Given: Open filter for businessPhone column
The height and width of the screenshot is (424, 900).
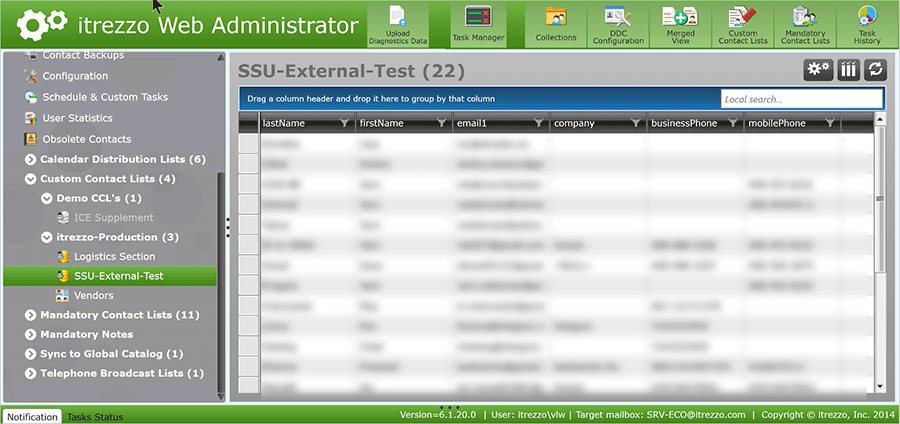Looking at the screenshot, I should tap(732, 123).
